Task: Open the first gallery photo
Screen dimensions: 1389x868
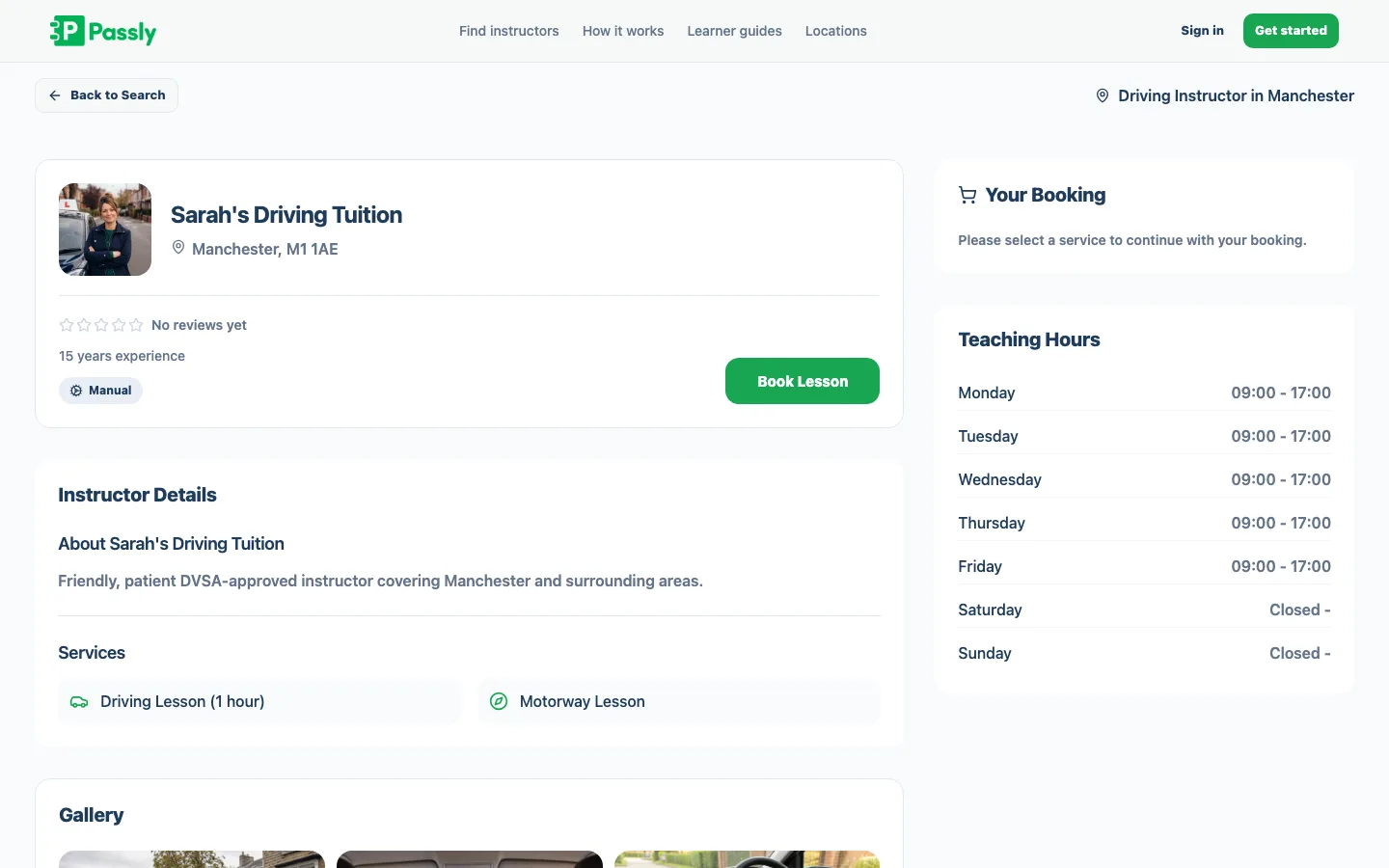Action: click(x=192, y=859)
